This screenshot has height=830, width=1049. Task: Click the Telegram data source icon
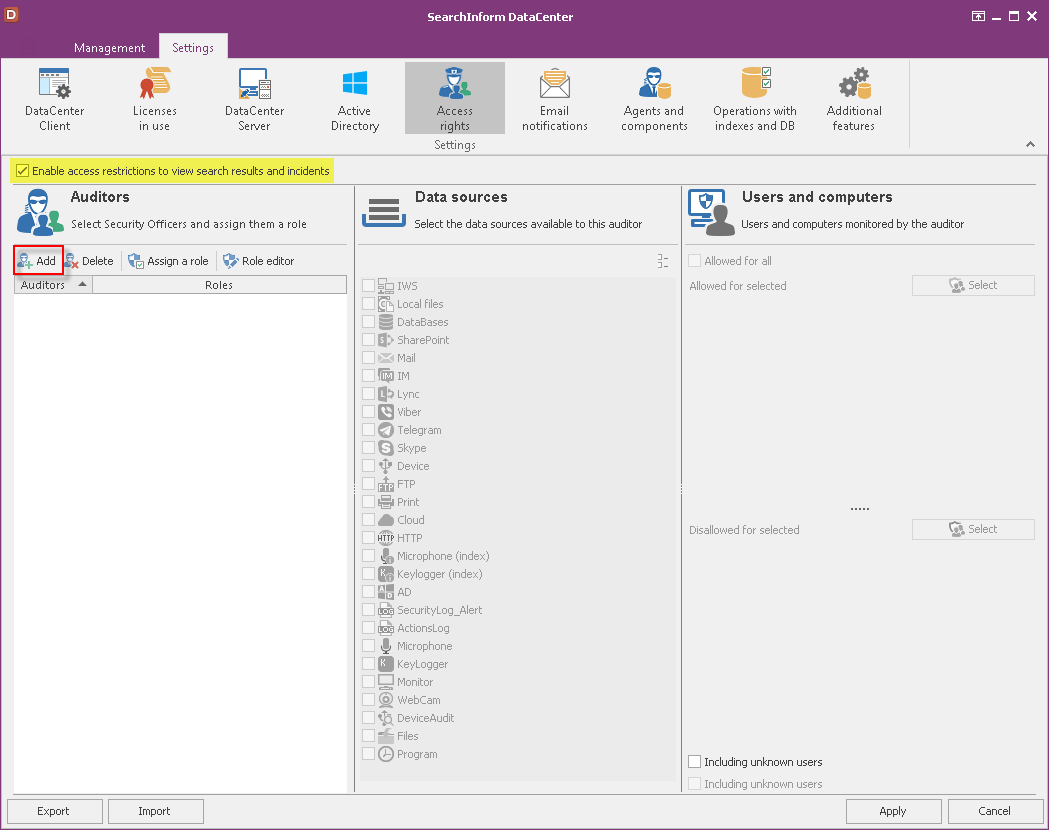(386, 430)
